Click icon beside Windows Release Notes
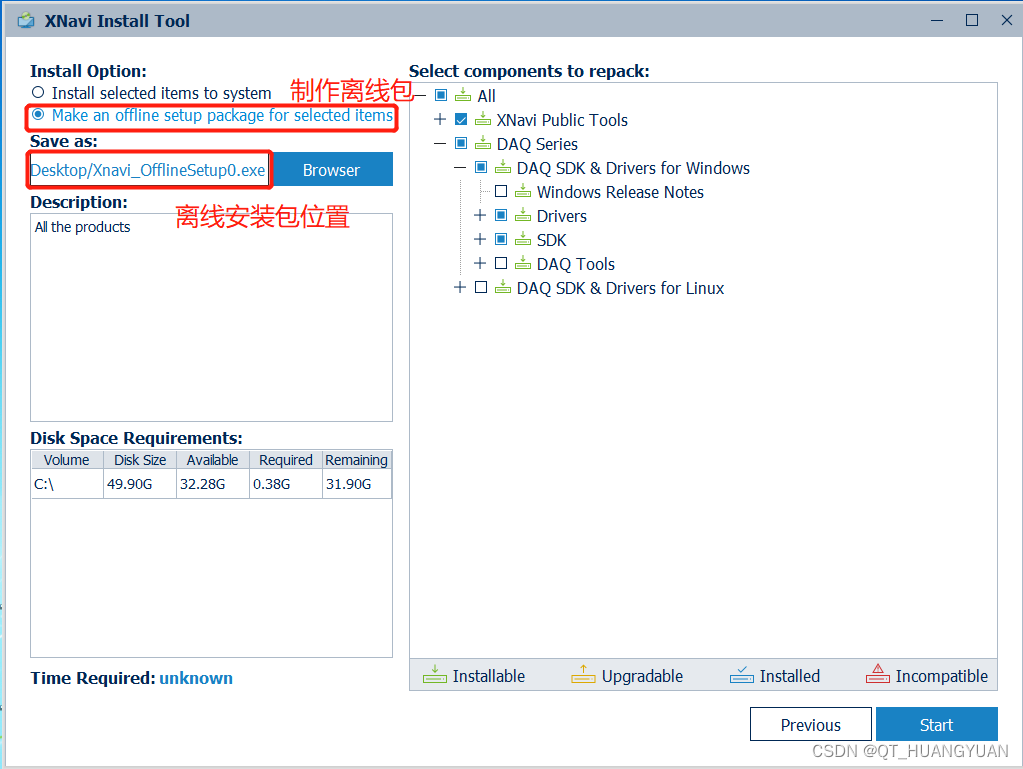This screenshot has height=769, width=1023. point(523,192)
